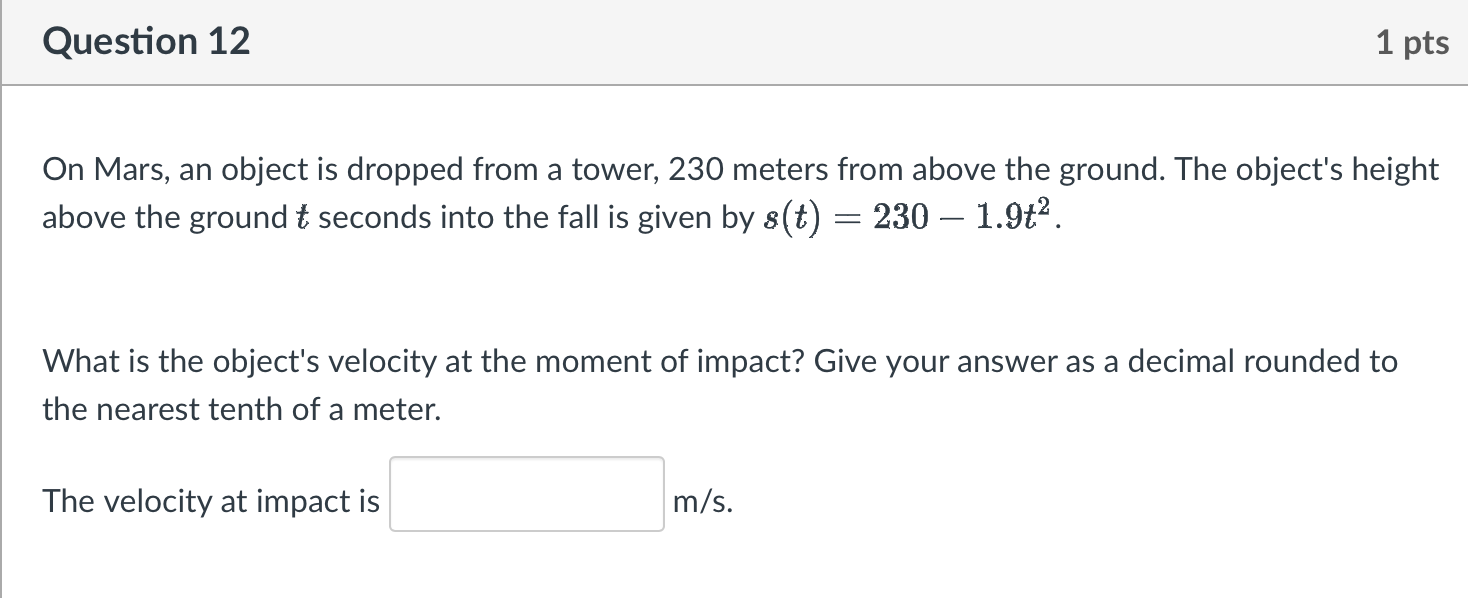Screen dimensions: 1468x598
Task: Click the "1 pts" point value label
Action: [1413, 41]
